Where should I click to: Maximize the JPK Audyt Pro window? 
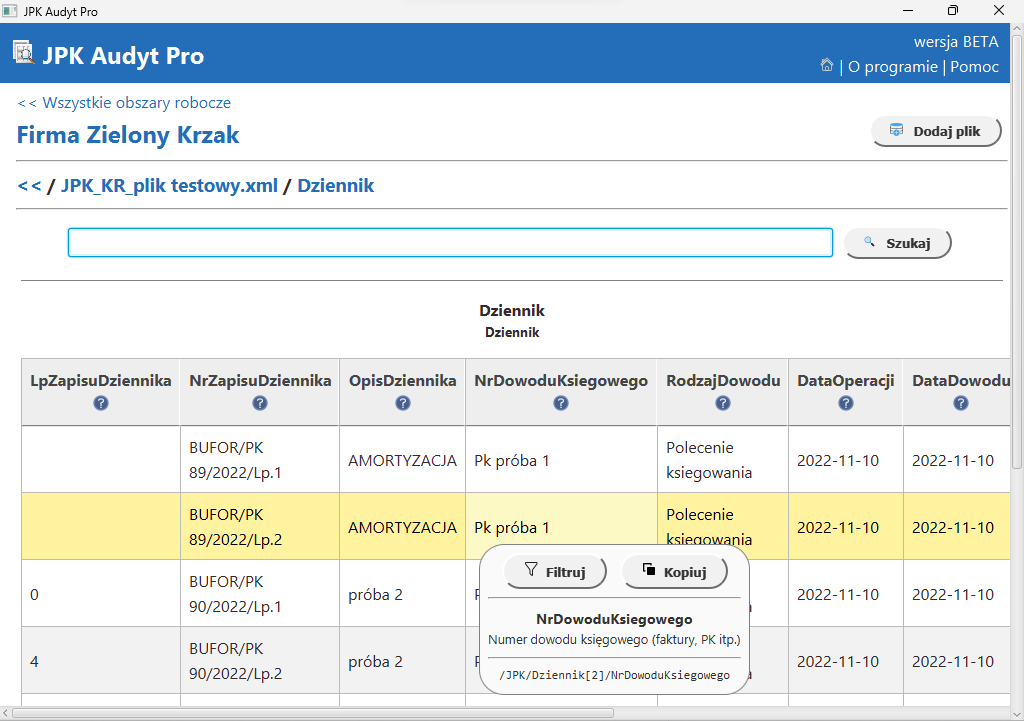953,10
